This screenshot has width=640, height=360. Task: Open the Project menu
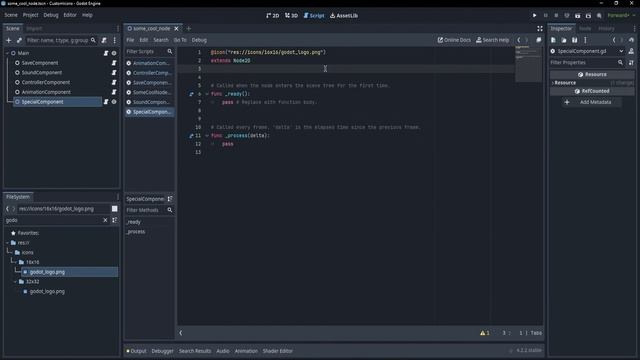point(30,15)
